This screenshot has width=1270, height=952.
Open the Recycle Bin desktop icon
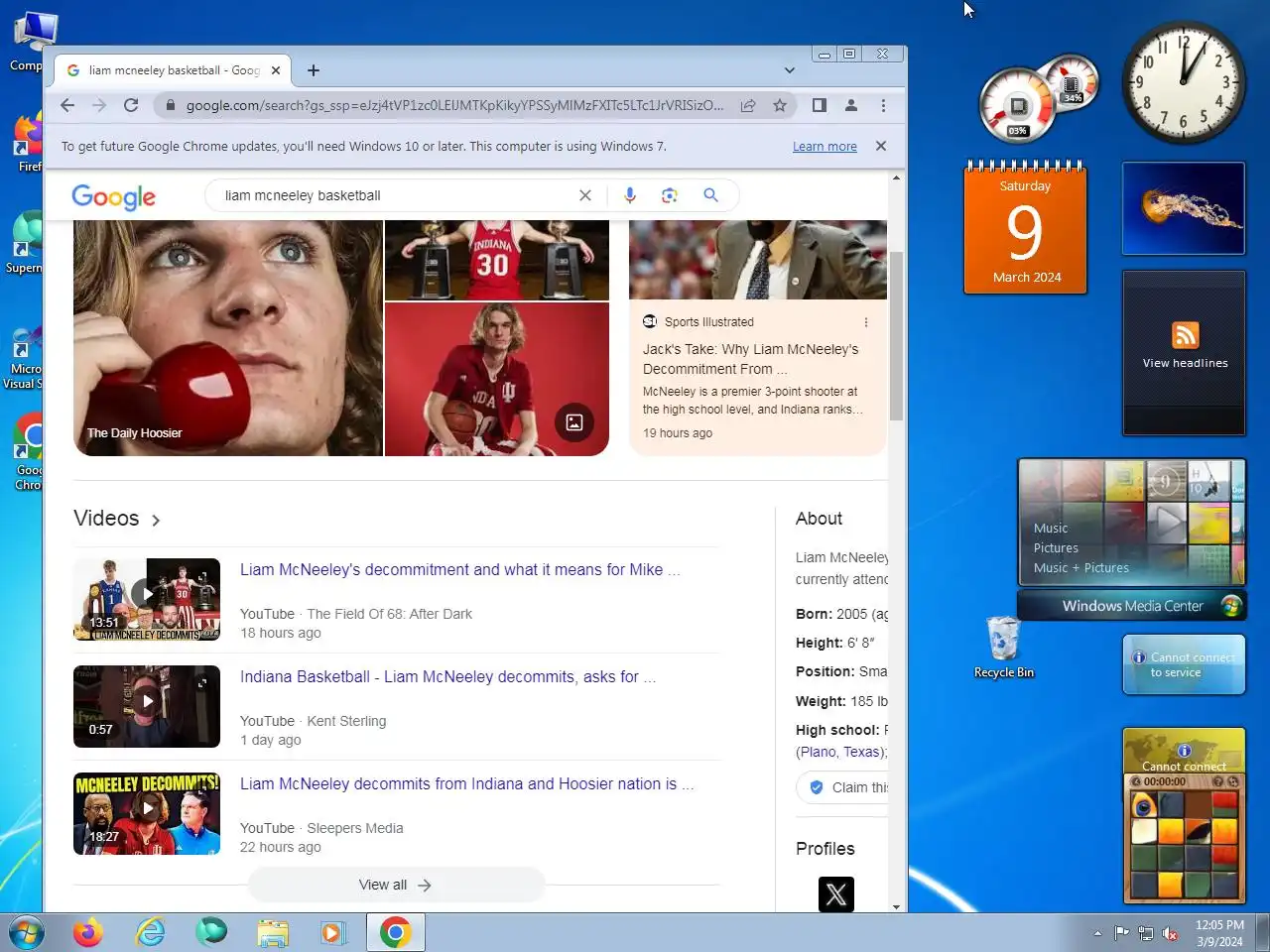click(x=1004, y=647)
